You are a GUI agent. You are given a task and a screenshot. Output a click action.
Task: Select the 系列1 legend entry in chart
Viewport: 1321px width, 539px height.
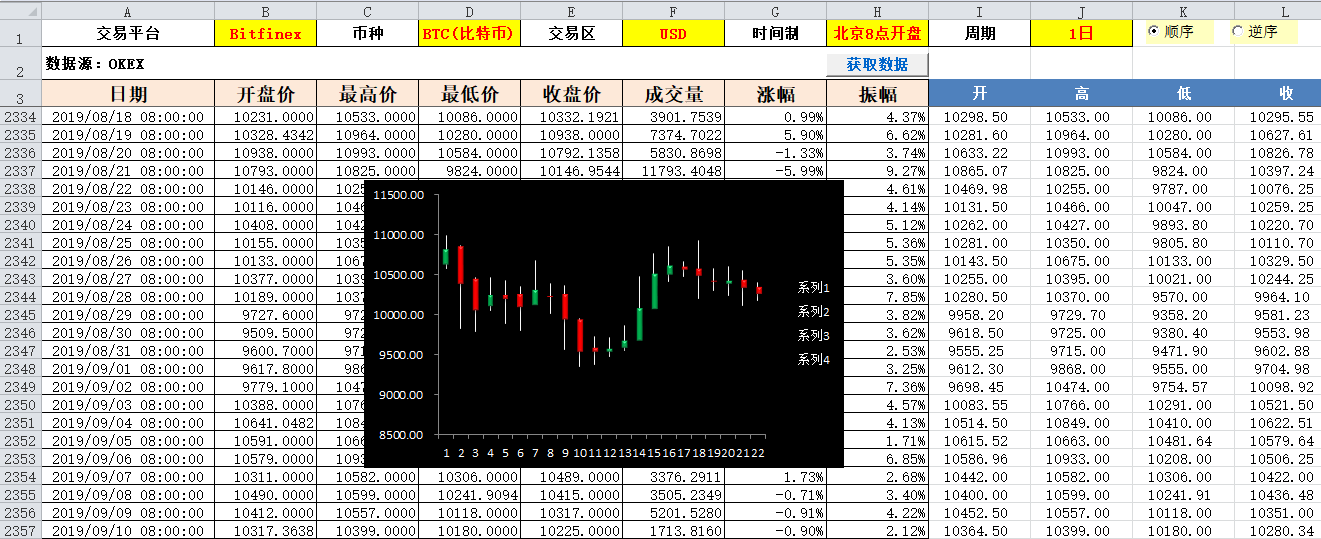click(x=813, y=287)
